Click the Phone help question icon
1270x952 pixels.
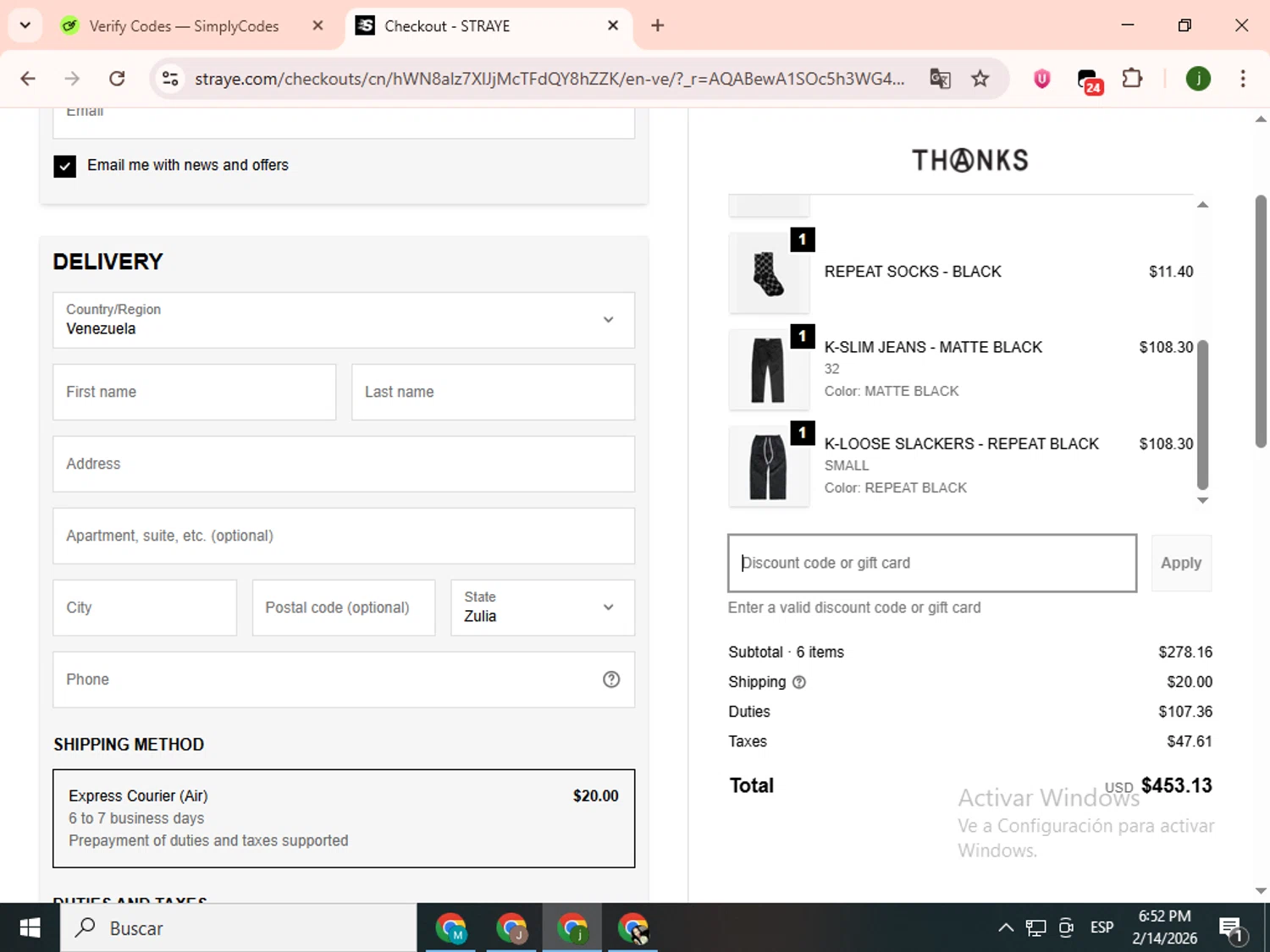pos(611,680)
